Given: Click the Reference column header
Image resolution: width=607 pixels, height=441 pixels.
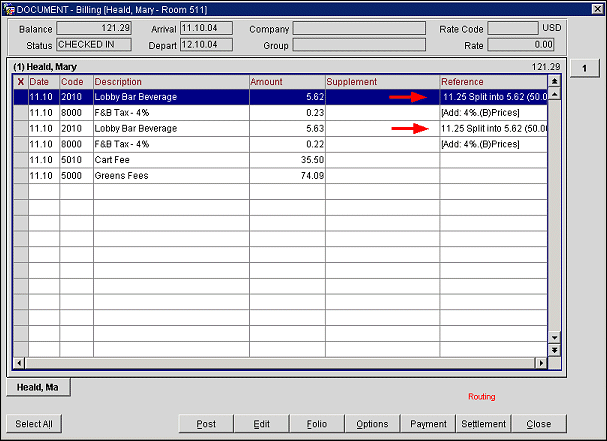Looking at the screenshot, I should (x=492, y=81).
